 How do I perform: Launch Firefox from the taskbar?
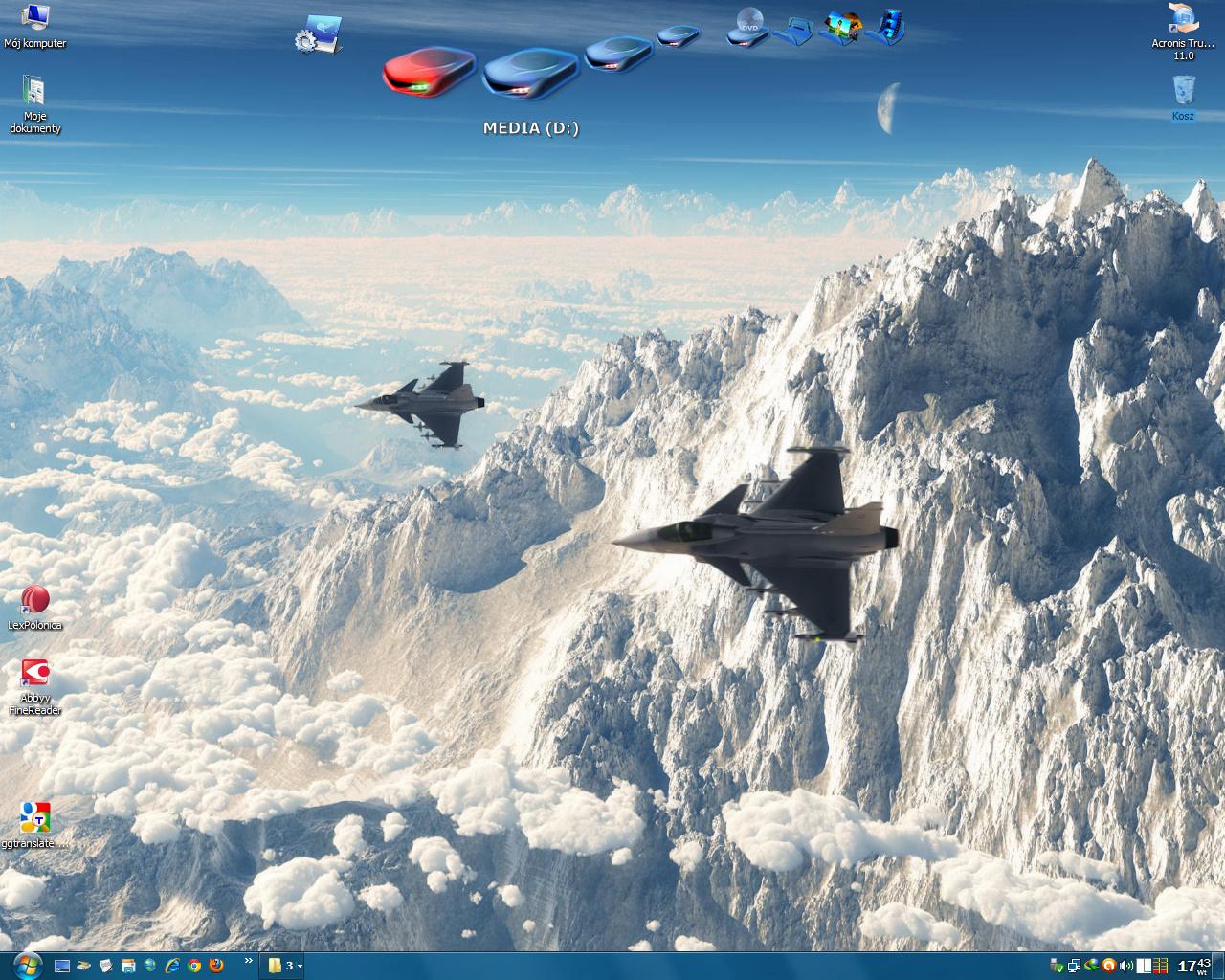point(218,966)
